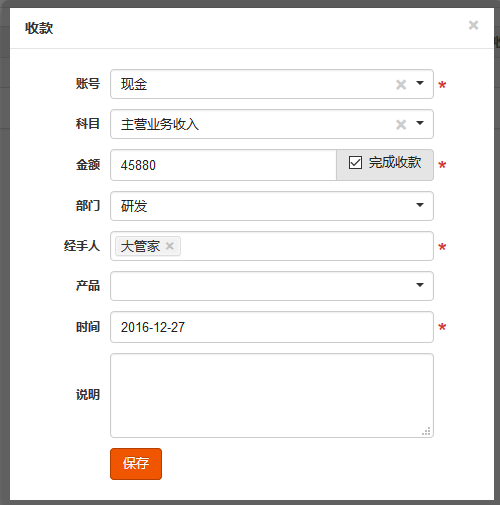Save the receipt with 保存 button
This screenshot has width=500, height=505.
136,464
